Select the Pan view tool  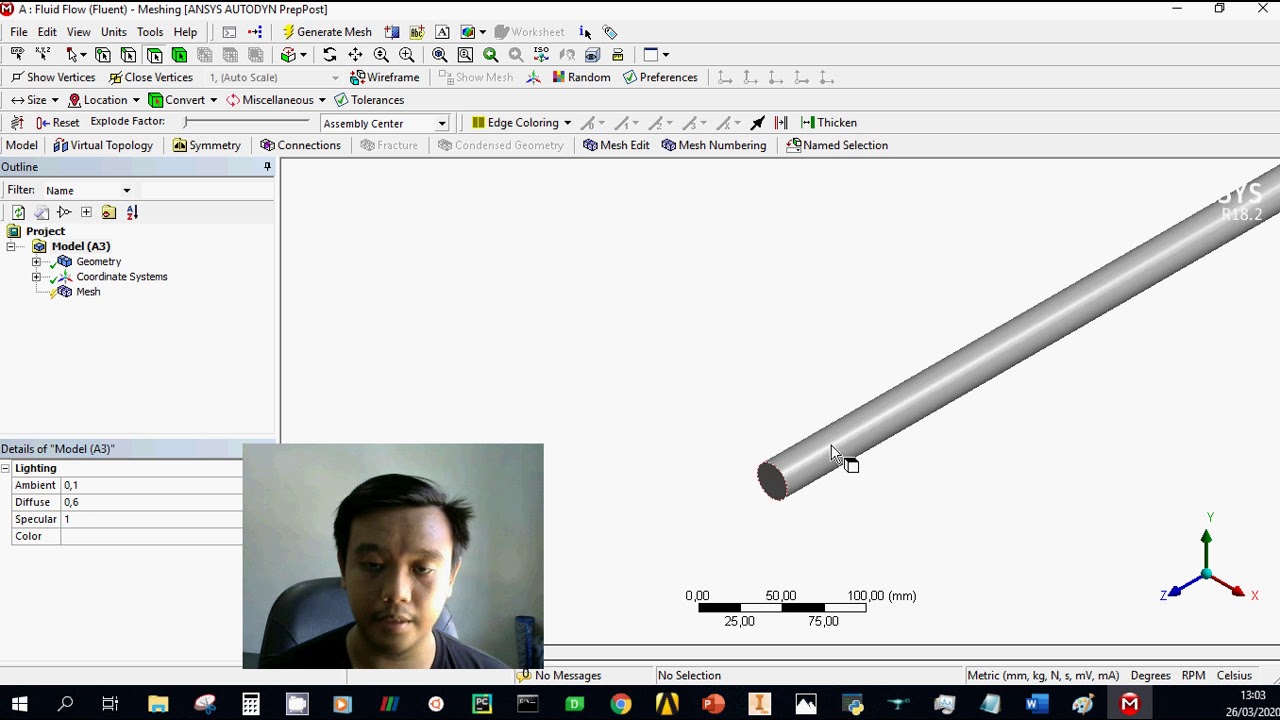pos(355,55)
